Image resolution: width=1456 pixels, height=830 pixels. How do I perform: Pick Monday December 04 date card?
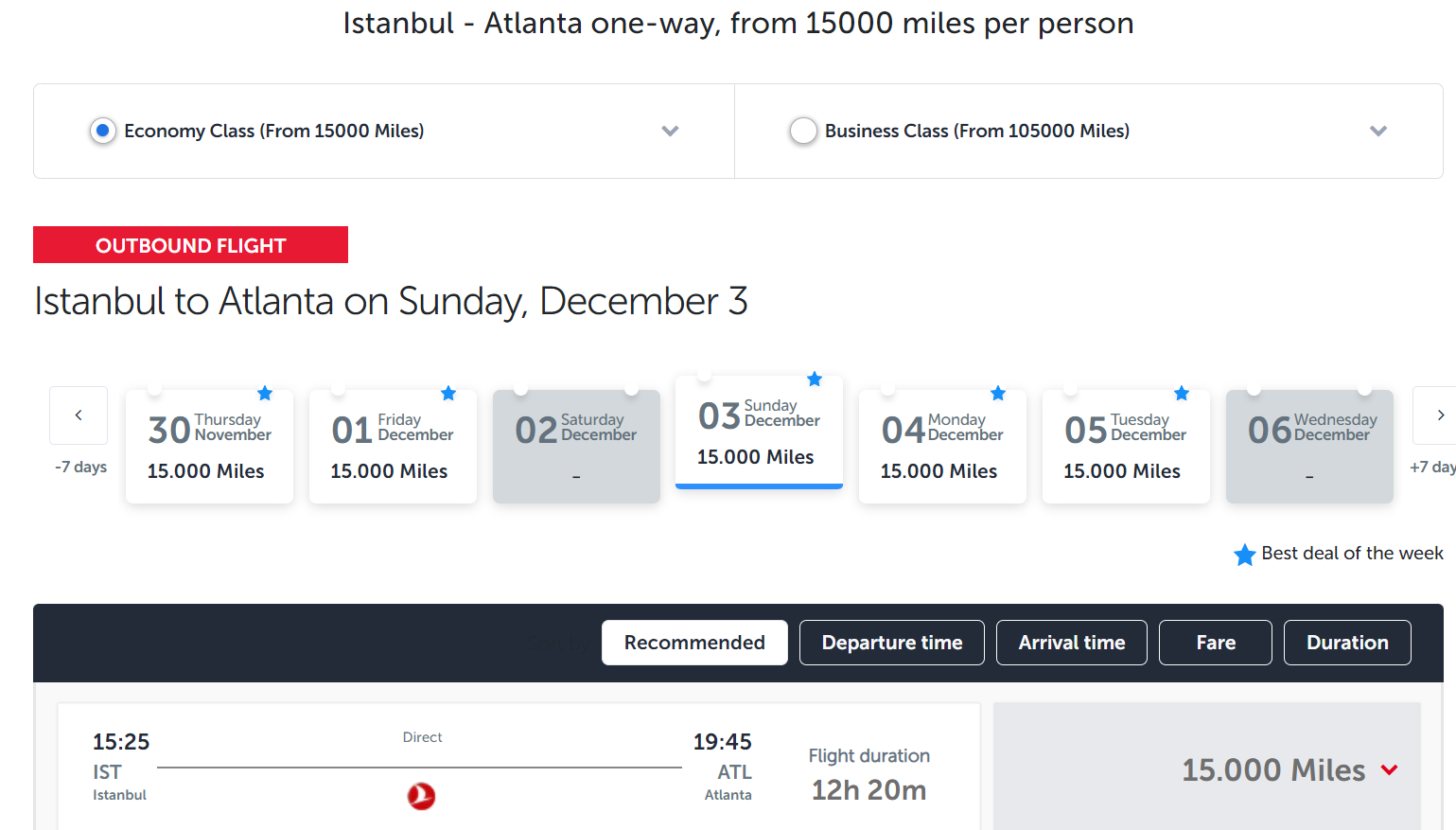point(942,447)
